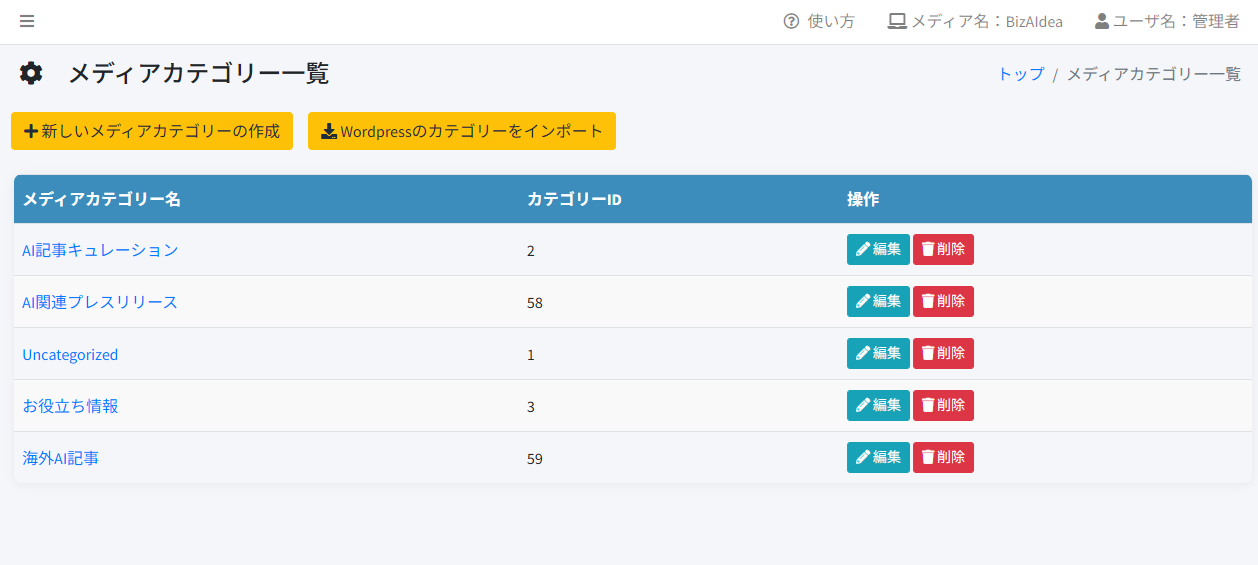Go to トップ via breadcrumb
The image size is (1258, 565).
click(1020, 74)
